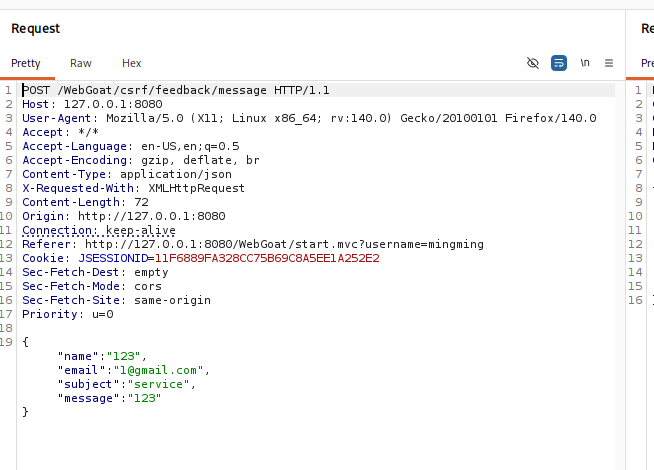The width and height of the screenshot is (654, 470).
Task: Switch to the Pretty tab
Action: pyautogui.click(x=26, y=63)
